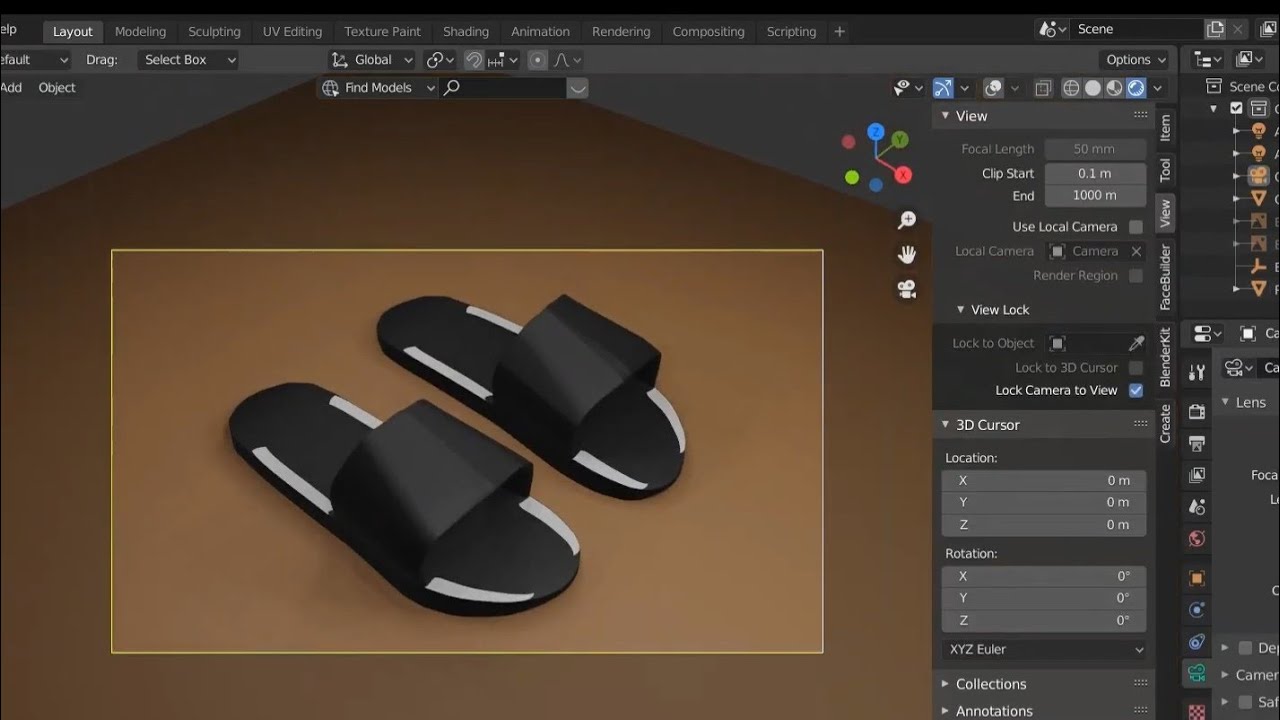
Task: Enable Use Local Camera checkbox
Action: (1136, 227)
